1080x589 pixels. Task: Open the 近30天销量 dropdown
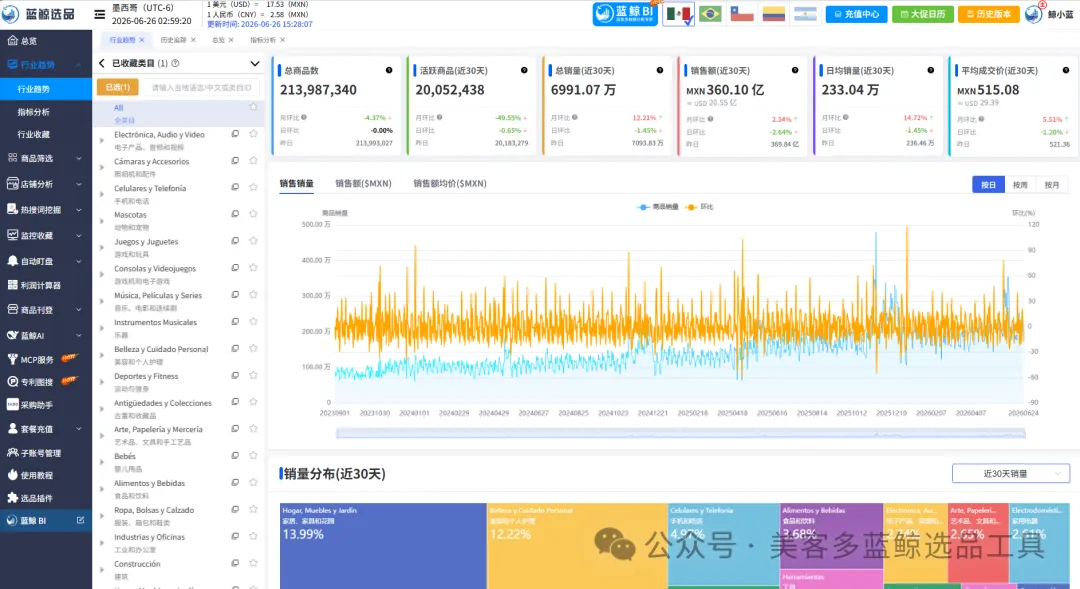click(x=1010, y=473)
